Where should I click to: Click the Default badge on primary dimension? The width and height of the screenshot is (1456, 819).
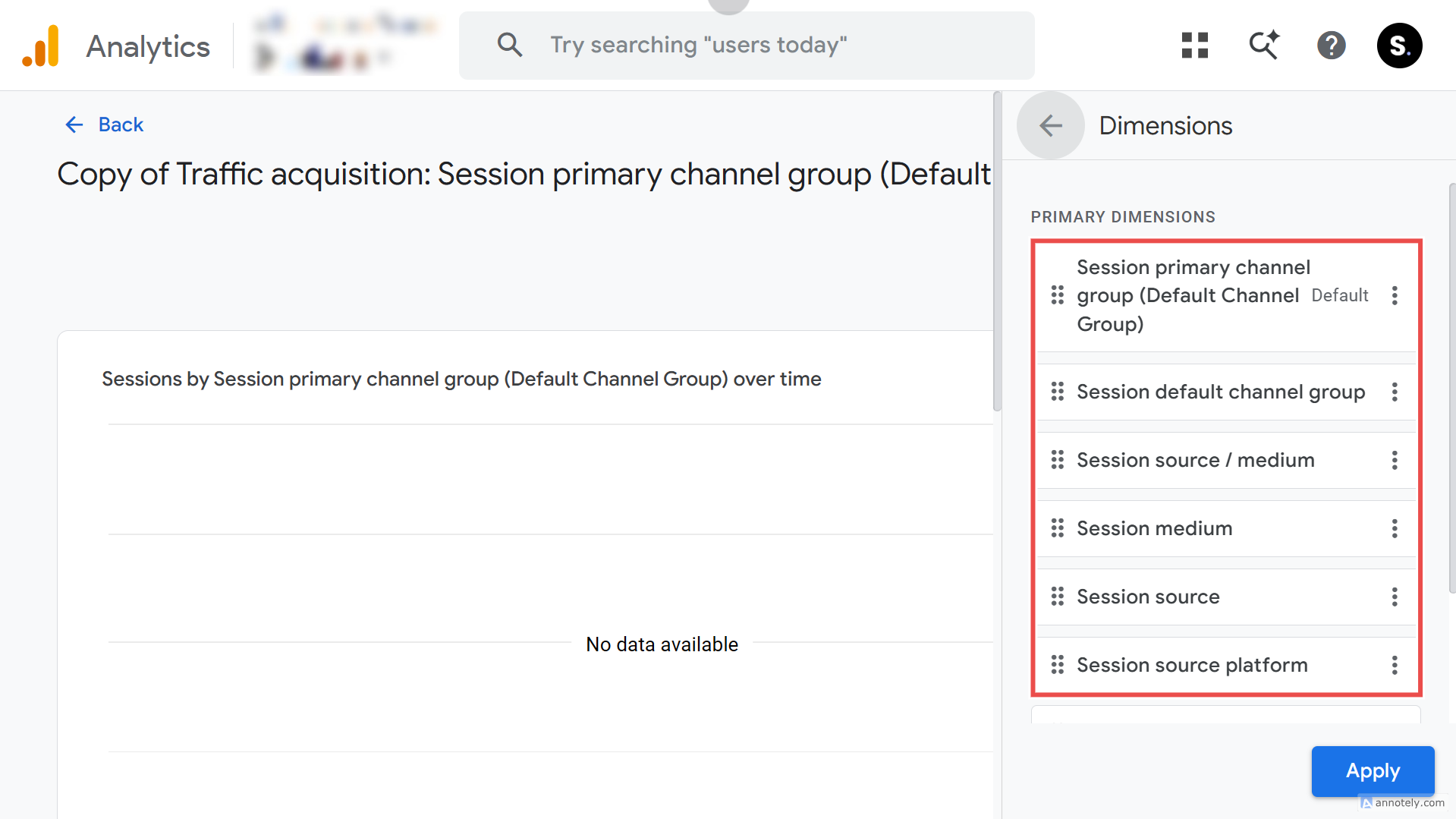[x=1340, y=295]
